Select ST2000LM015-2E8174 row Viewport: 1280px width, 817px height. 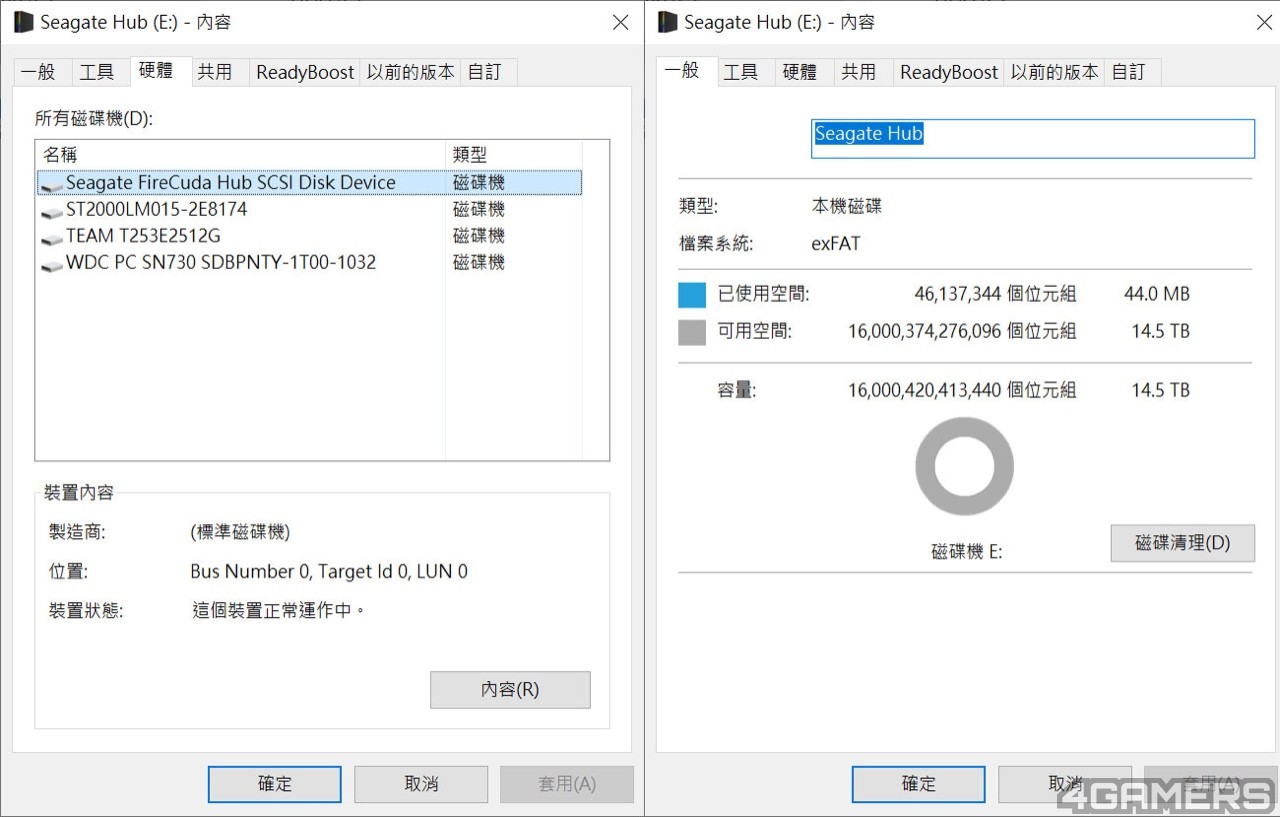309,210
